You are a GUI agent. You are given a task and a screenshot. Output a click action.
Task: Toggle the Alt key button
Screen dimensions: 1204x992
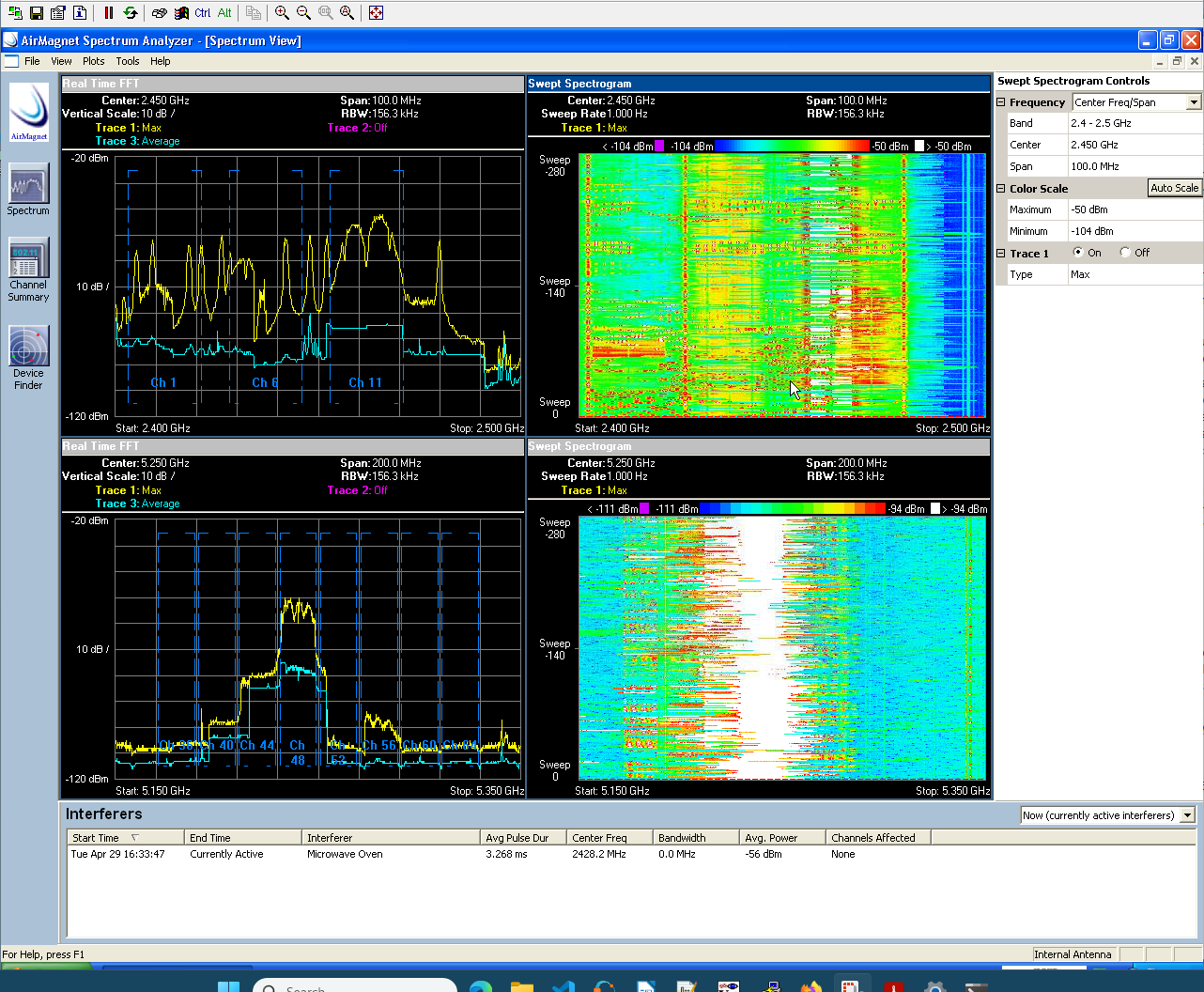[x=224, y=13]
